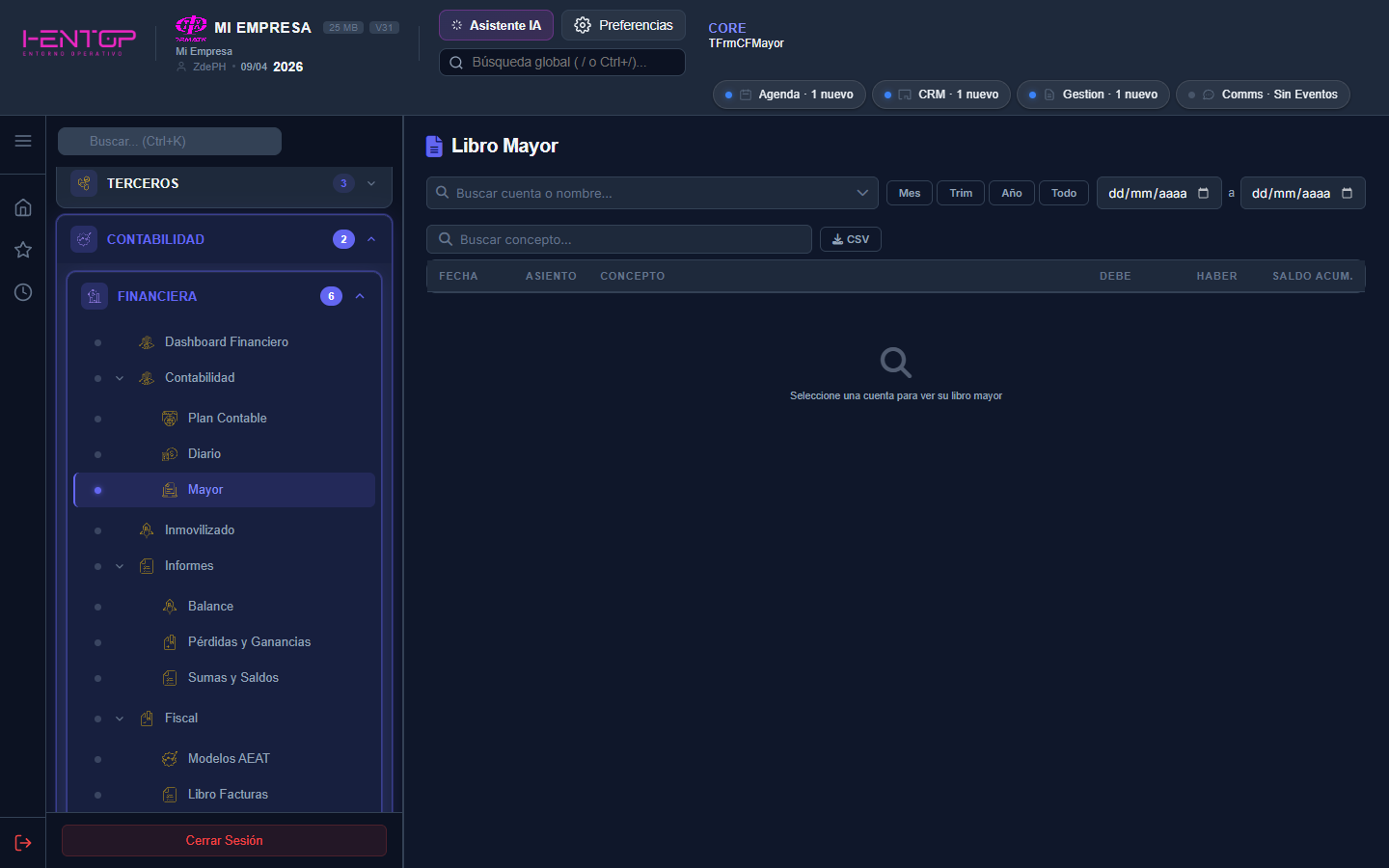Click the hamburger menu icon
Screen dimensions: 1389x868
click(x=23, y=141)
